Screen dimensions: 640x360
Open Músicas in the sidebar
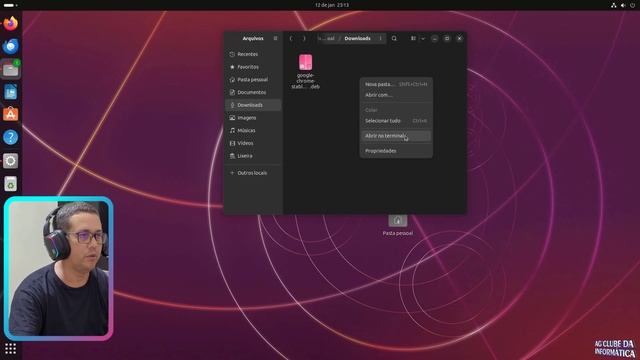253,130
